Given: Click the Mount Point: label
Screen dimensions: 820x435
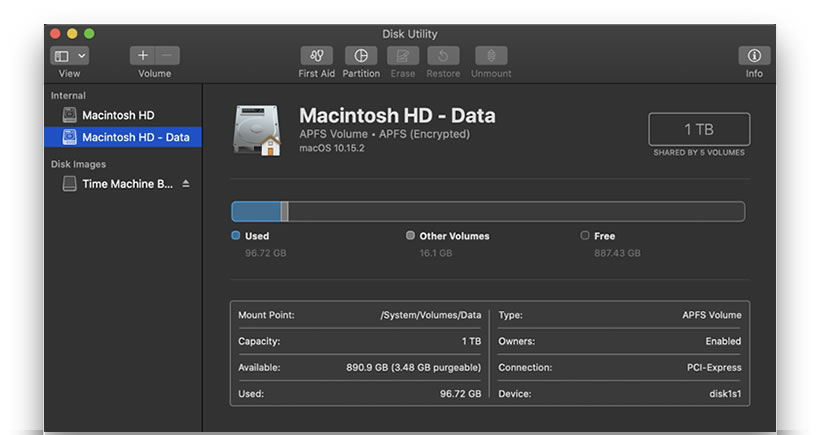Looking at the screenshot, I should 266,315.
